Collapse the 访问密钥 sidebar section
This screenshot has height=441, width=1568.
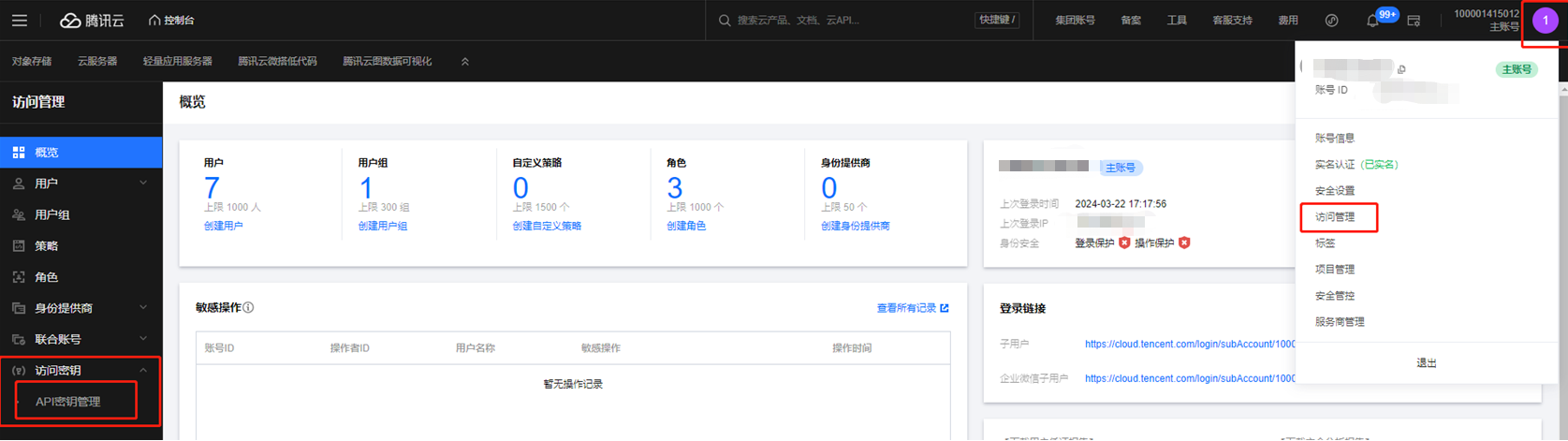(x=143, y=371)
